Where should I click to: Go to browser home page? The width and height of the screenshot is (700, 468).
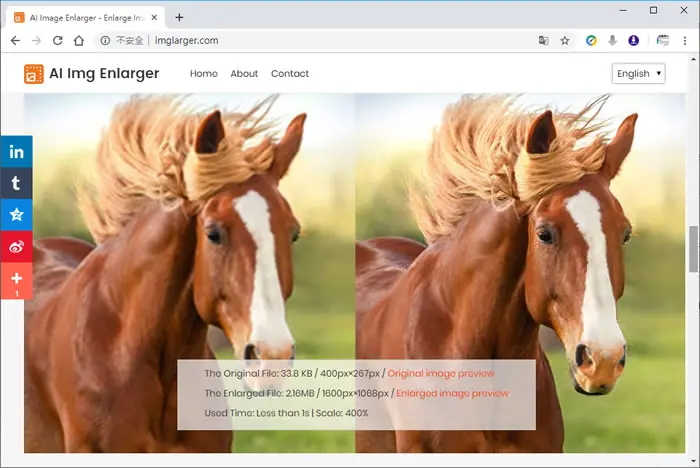(79, 41)
